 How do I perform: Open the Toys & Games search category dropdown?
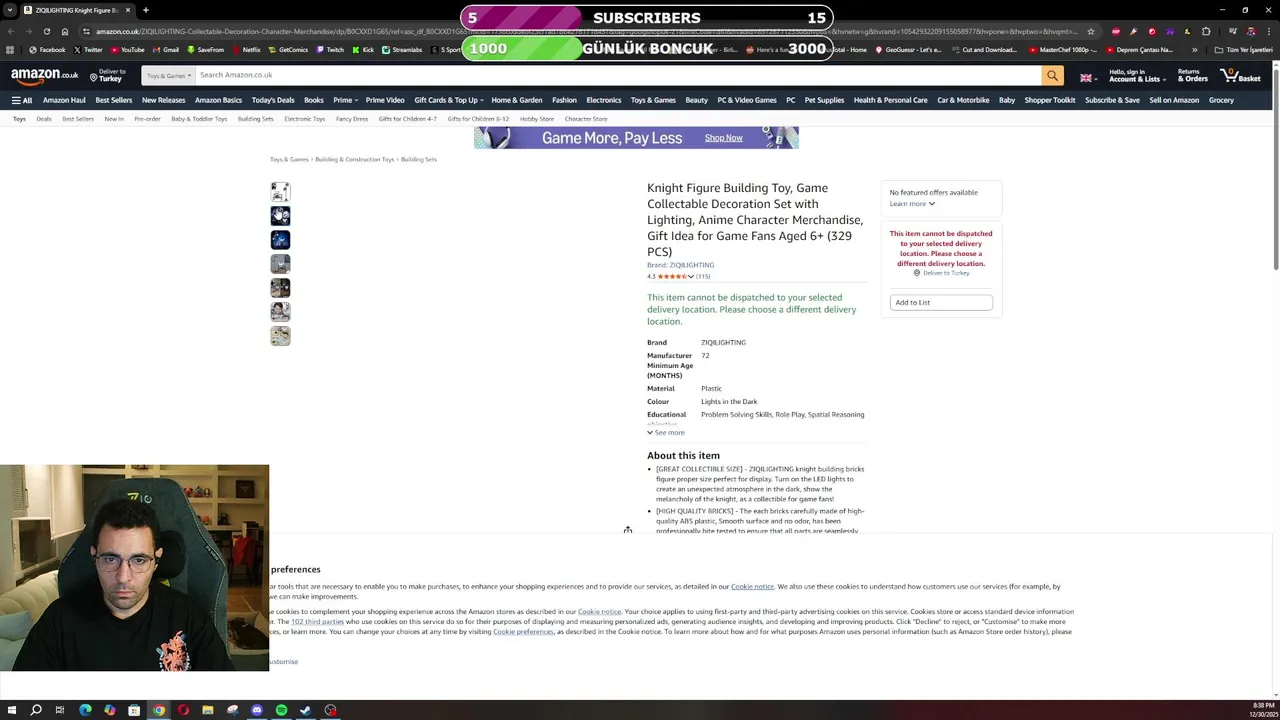pyautogui.click(x=168, y=75)
